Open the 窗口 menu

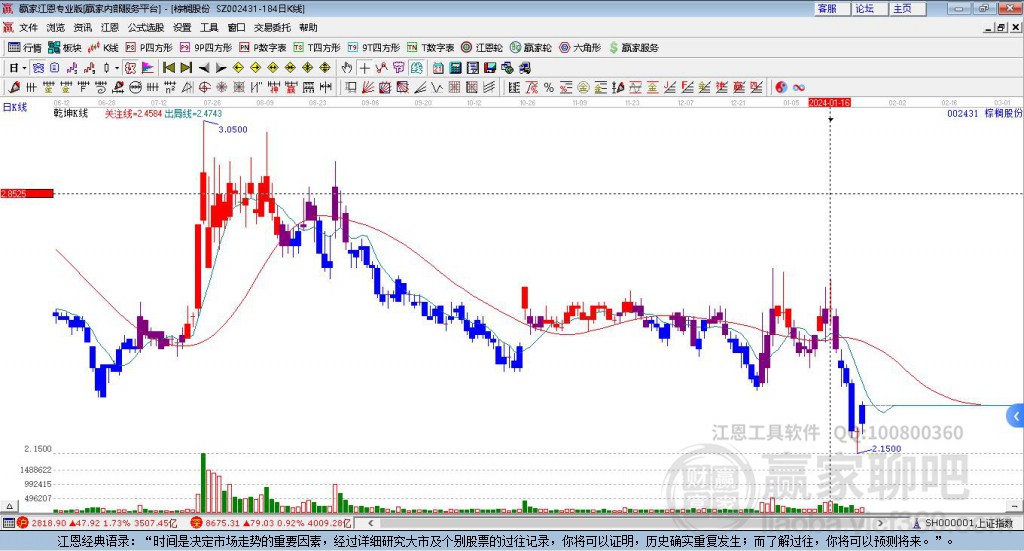(236, 27)
